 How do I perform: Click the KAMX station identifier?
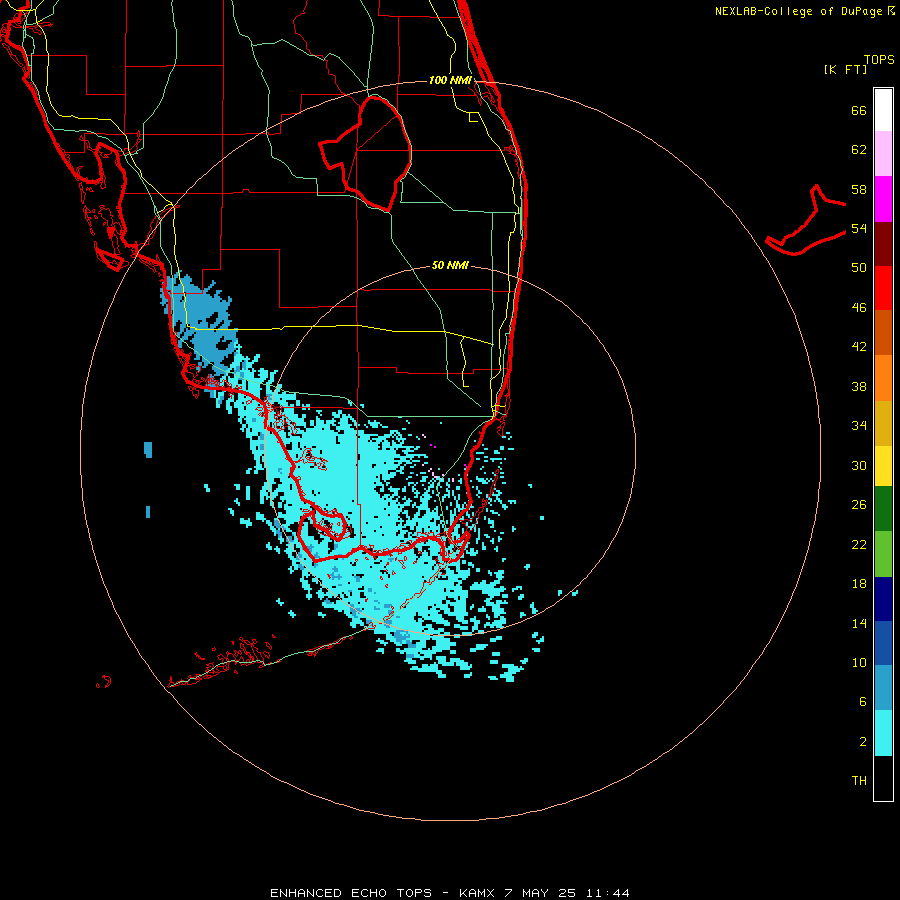coord(479,893)
